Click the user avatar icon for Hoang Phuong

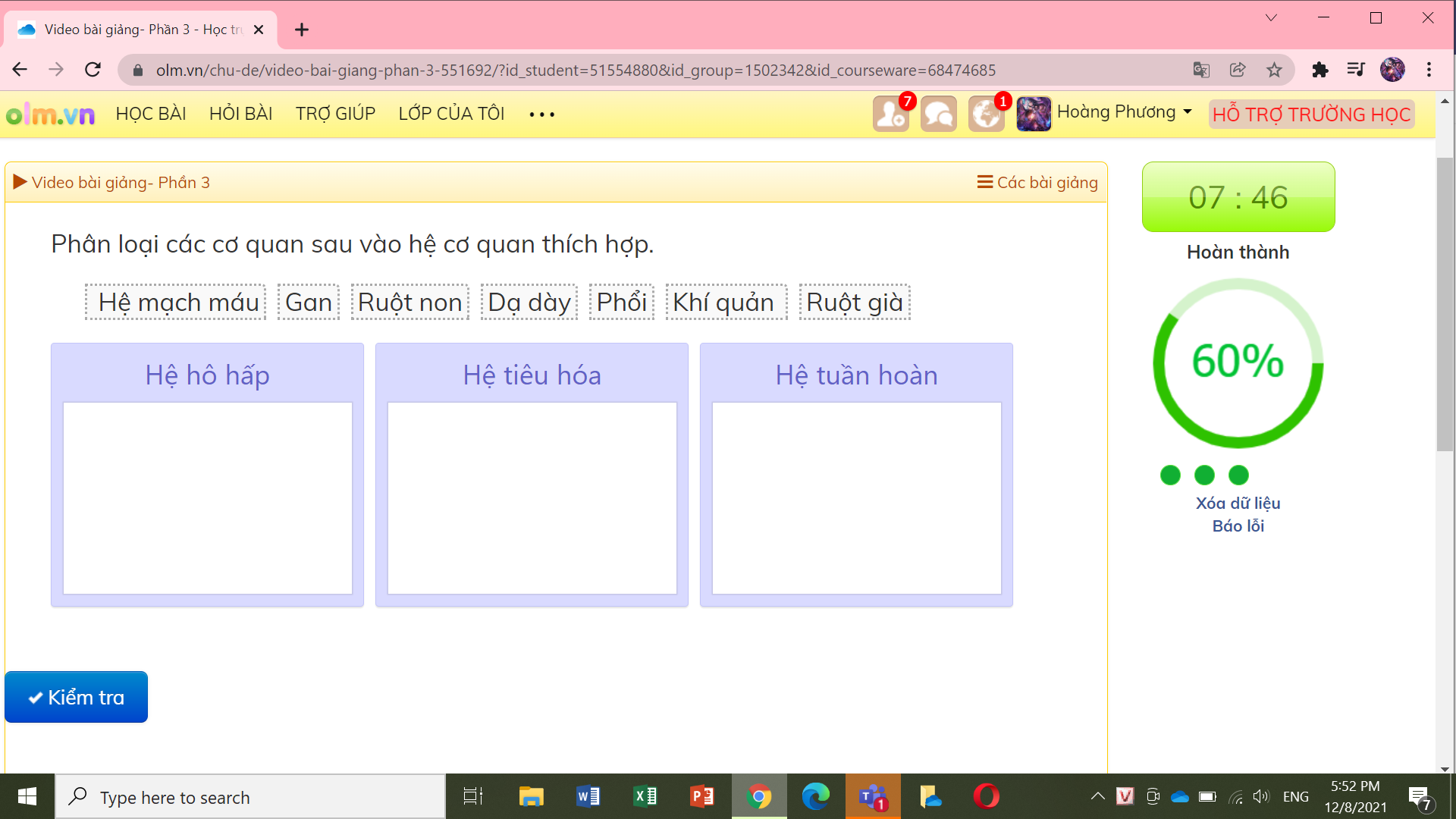[1033, 113]
